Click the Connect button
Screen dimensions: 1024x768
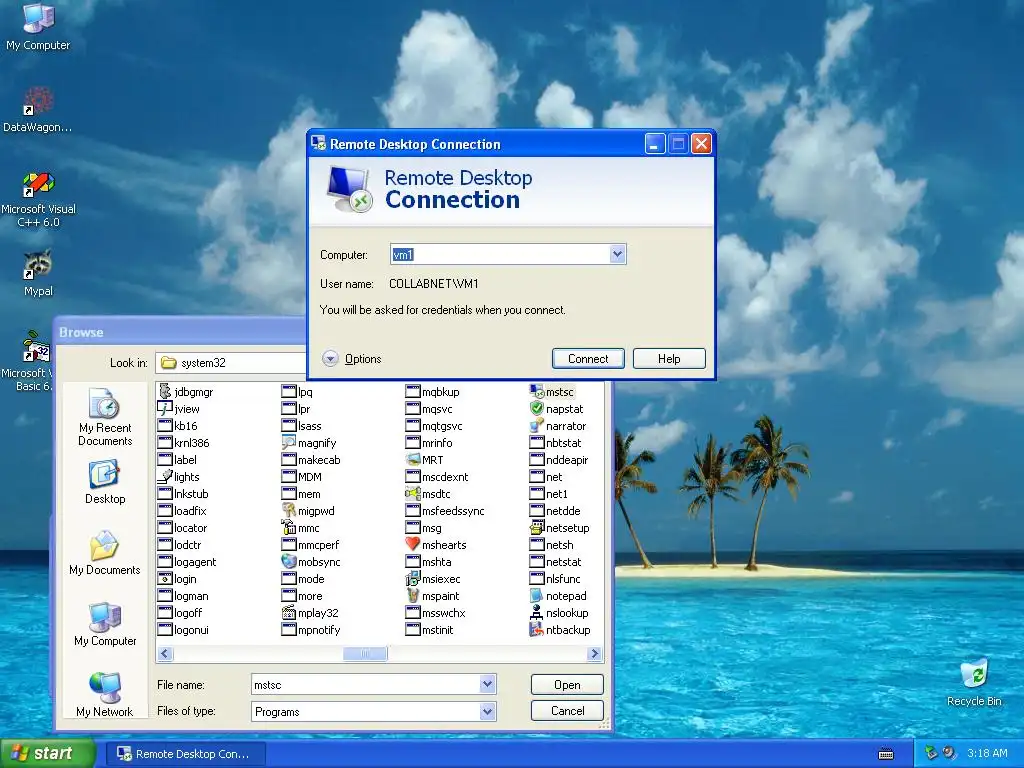pos(588,359)
